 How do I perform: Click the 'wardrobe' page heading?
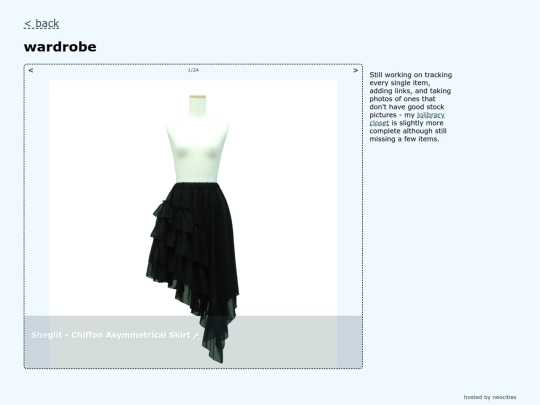[x=60, y=47]
